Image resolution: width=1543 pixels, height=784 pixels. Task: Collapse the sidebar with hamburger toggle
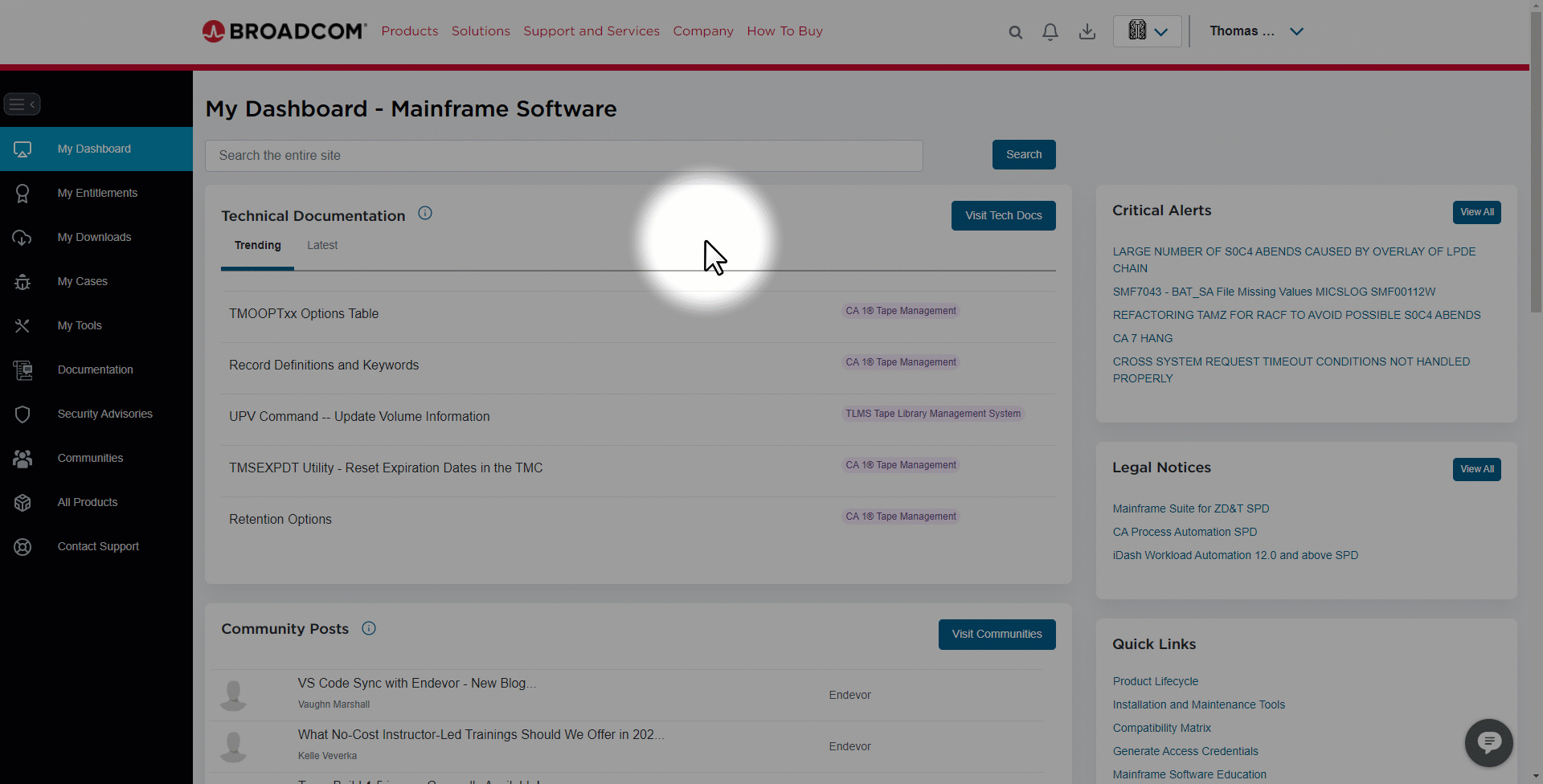[x=22, y=104]
